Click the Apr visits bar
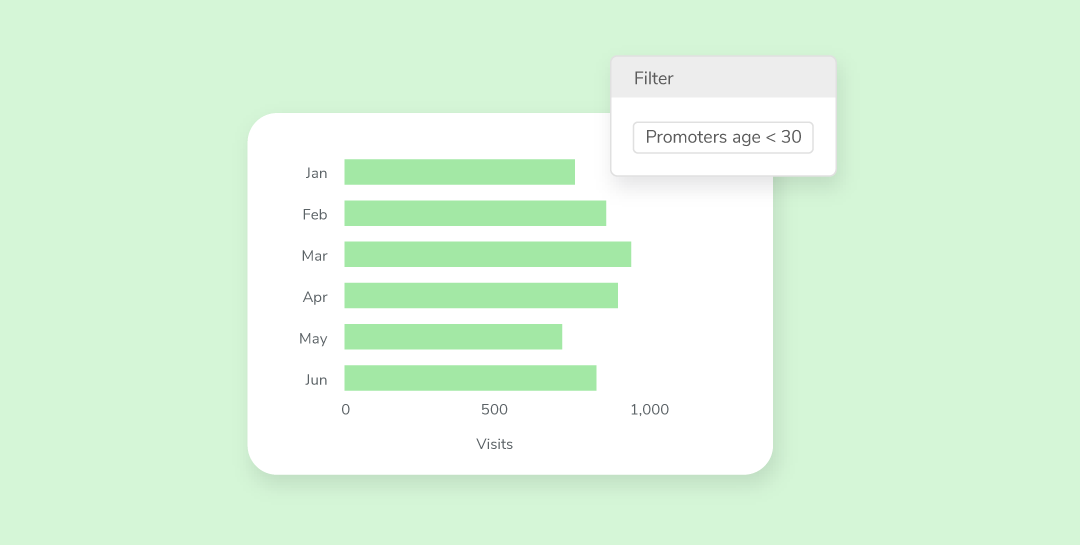This screenshot has height=545, width=1080. pyautogui.click(x=481, y=296)
